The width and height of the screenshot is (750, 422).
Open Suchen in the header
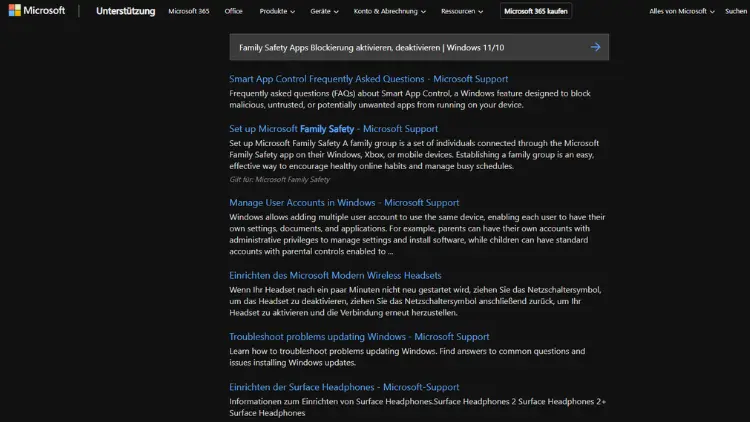(736, 11)
